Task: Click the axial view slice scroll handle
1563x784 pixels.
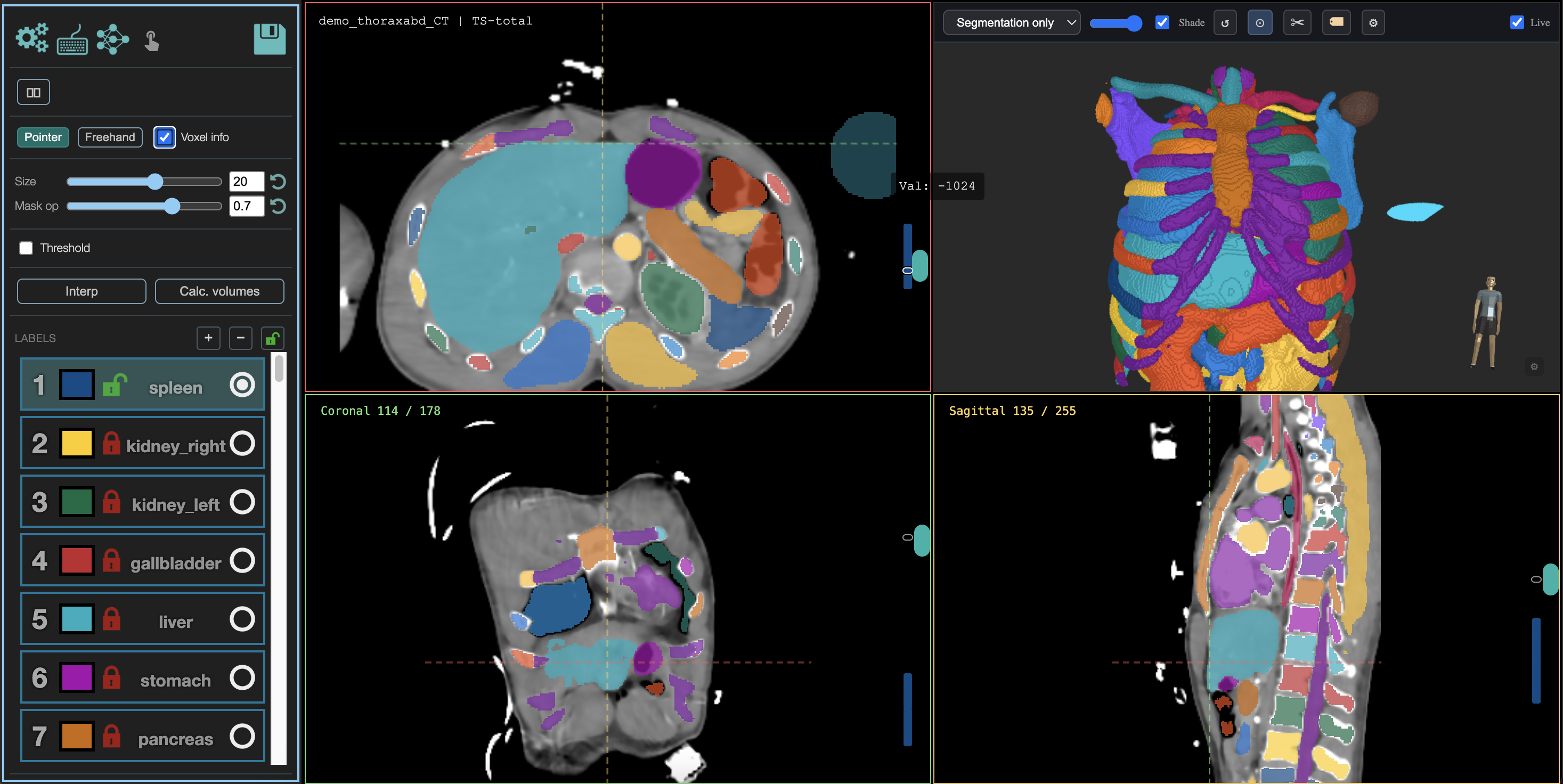Action: coord(921,265)
